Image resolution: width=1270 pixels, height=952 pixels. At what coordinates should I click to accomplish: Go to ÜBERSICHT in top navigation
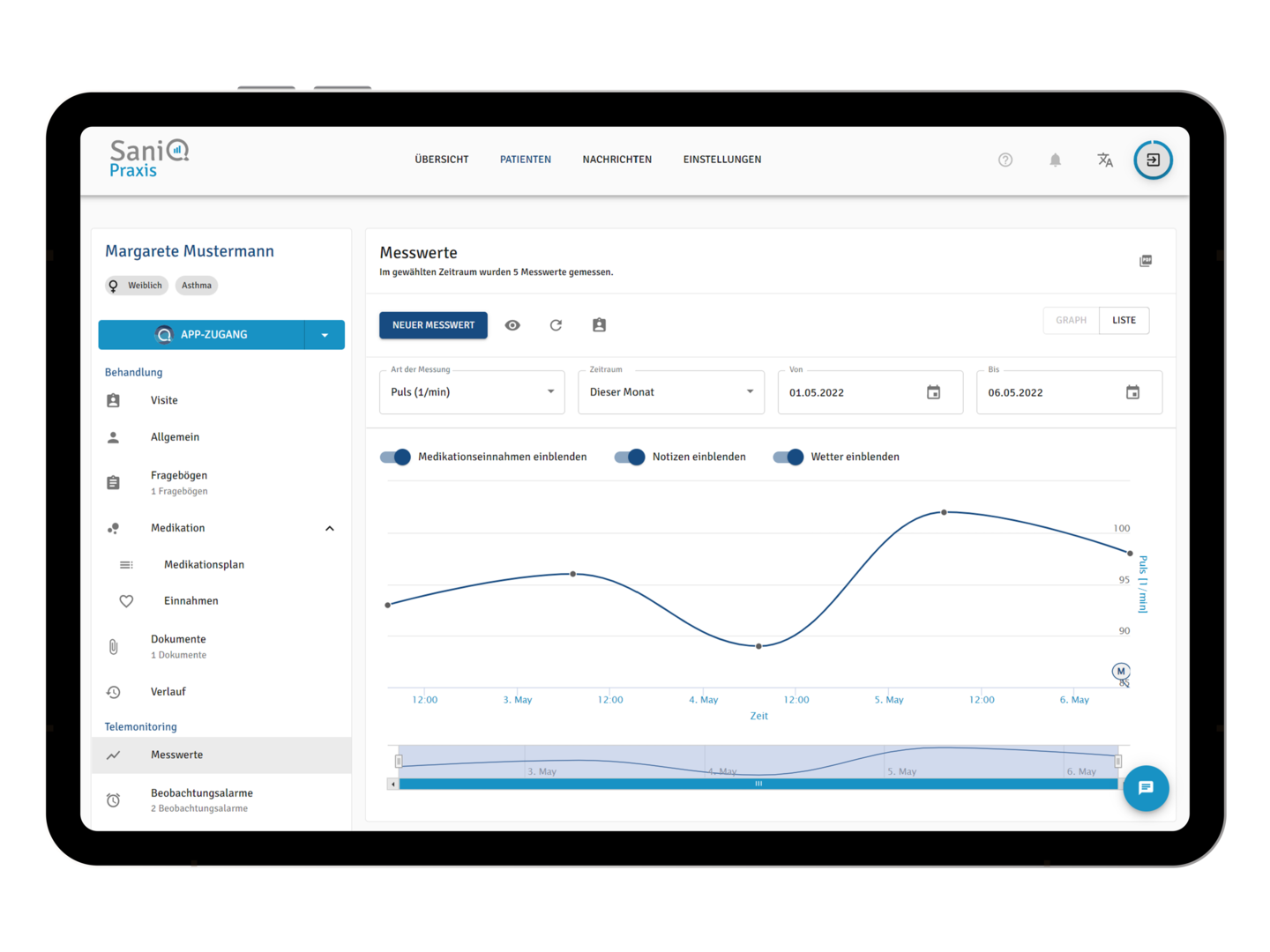(x=442, y=160)
